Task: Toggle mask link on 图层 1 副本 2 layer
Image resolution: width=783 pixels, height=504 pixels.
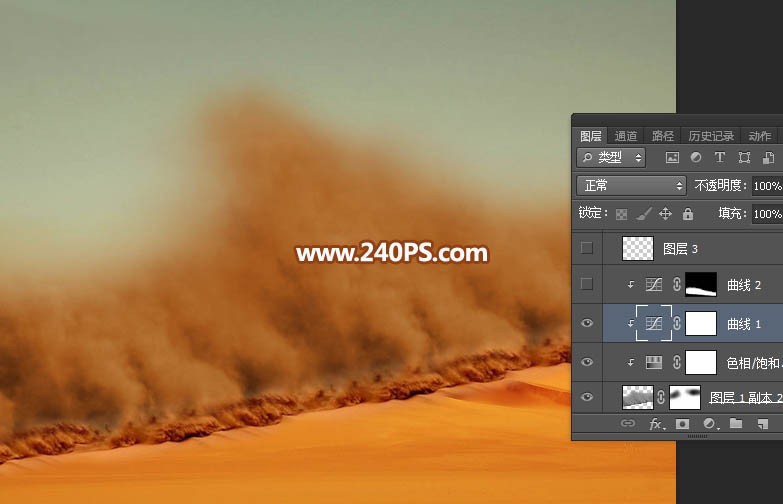Action: pos(661,397)
